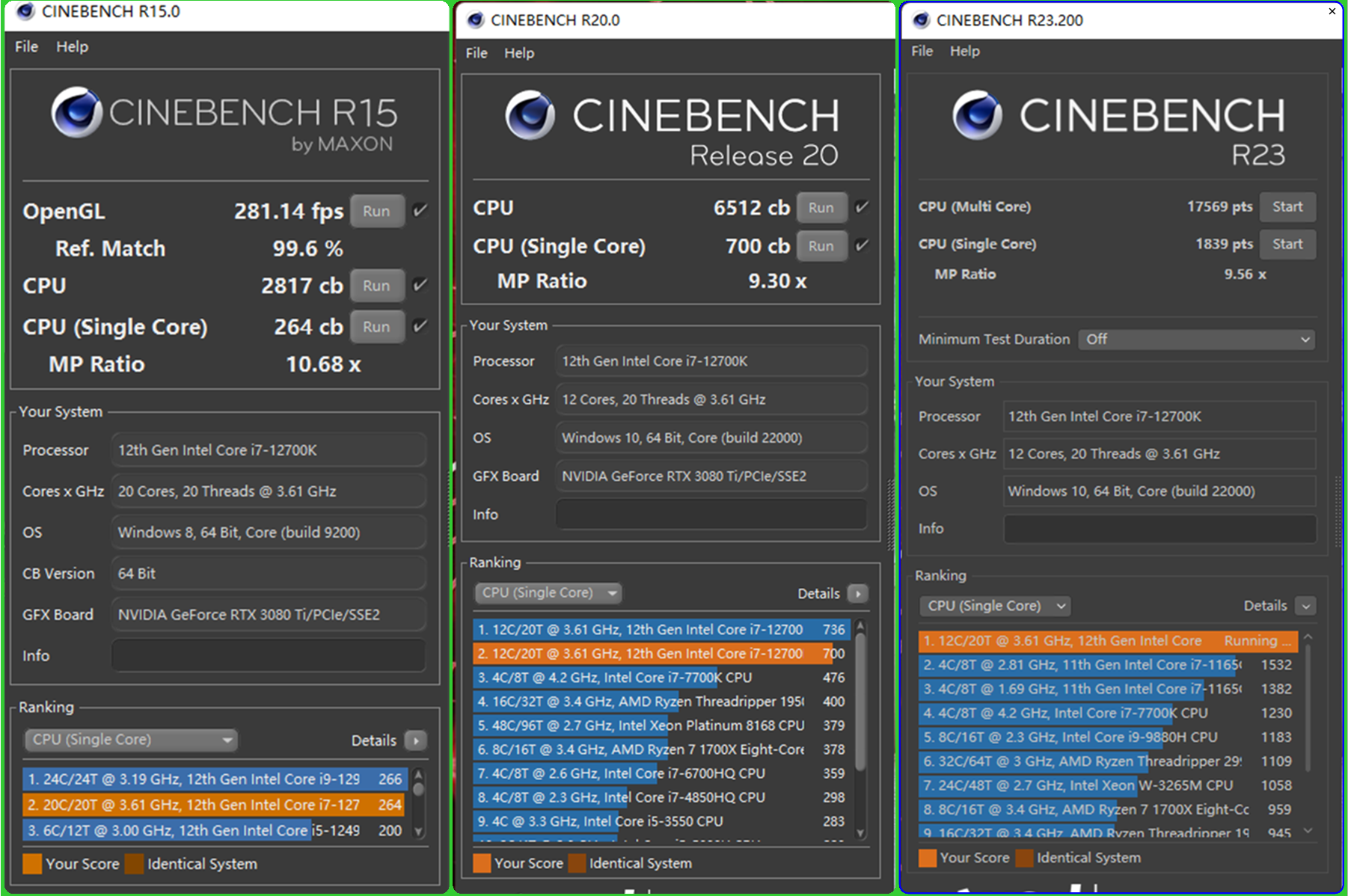Click the orange Your Score swatch in R20

click(482, 863)
